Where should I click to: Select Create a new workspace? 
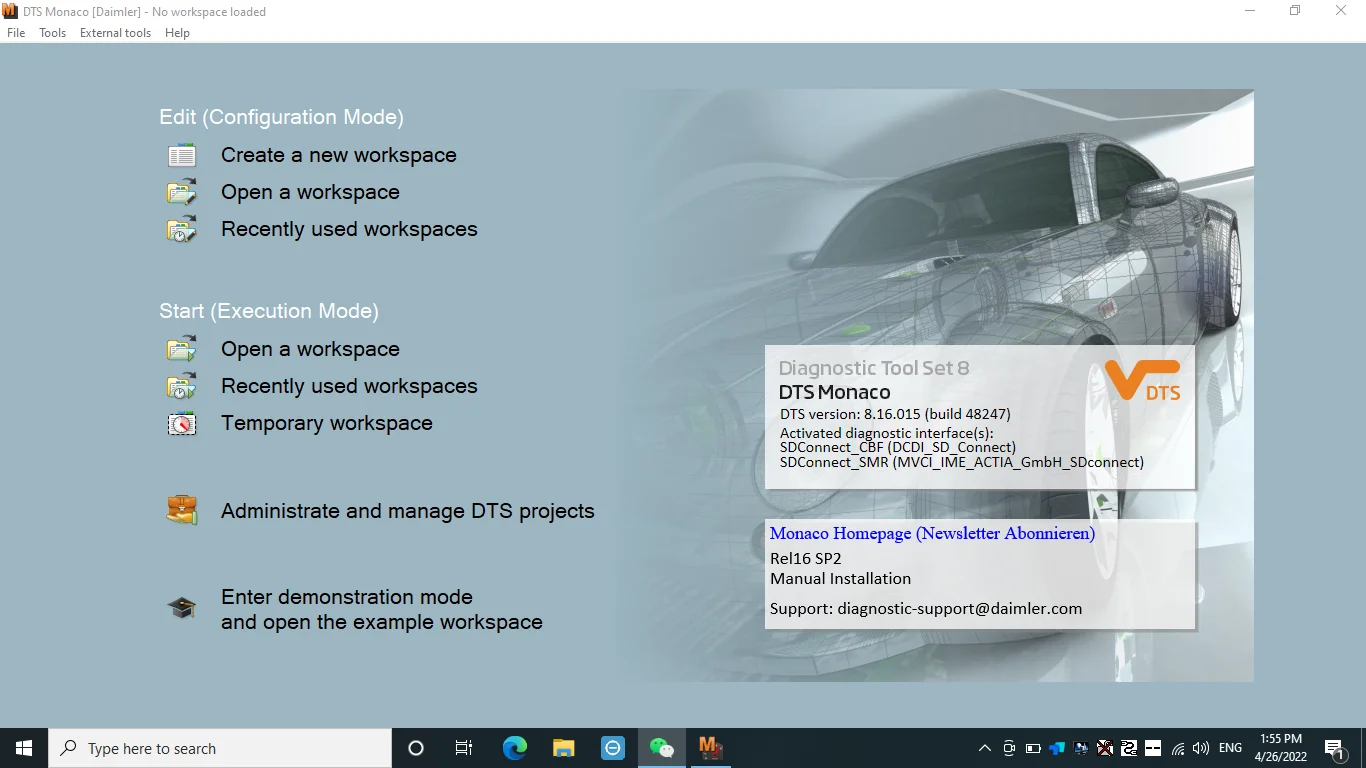click(x=339, y=155)
